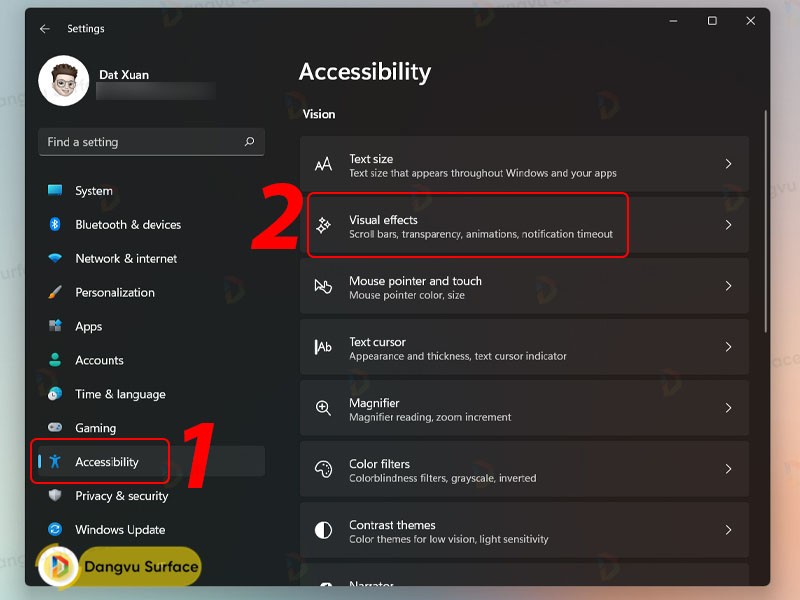Click the Bluetooth & devices icon
This screenshot has width=800, height=600.
(x=55, y=225)
